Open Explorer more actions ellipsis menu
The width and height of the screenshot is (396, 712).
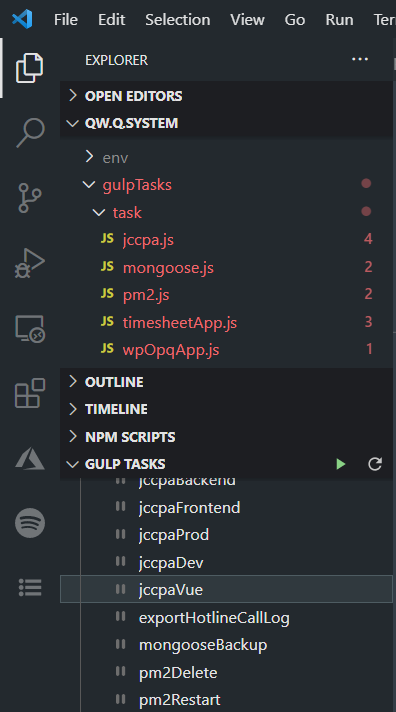pyautogui.click(x=360, y=59)
